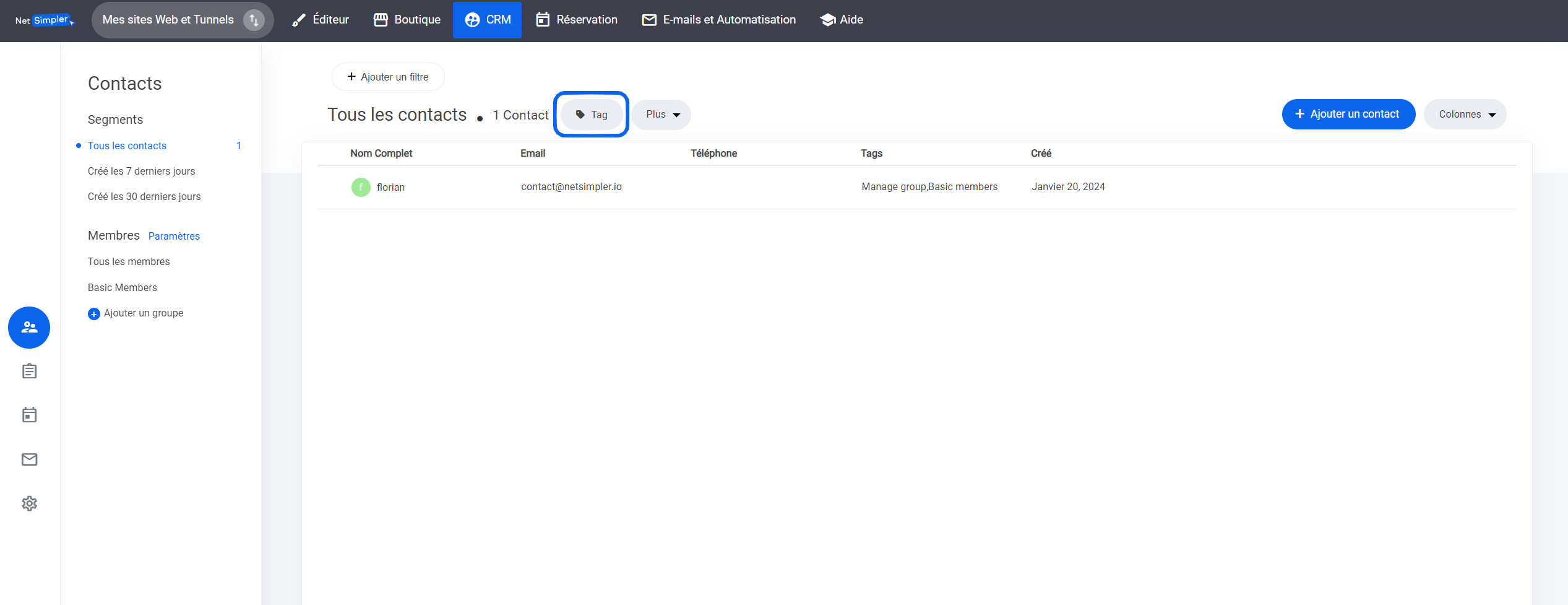Add a filter with Ajouter un filtre

388,77
